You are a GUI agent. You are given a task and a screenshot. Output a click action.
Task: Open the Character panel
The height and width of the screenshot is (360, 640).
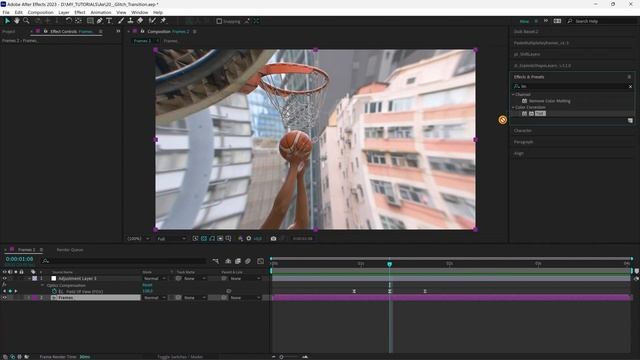pos(522,131)
